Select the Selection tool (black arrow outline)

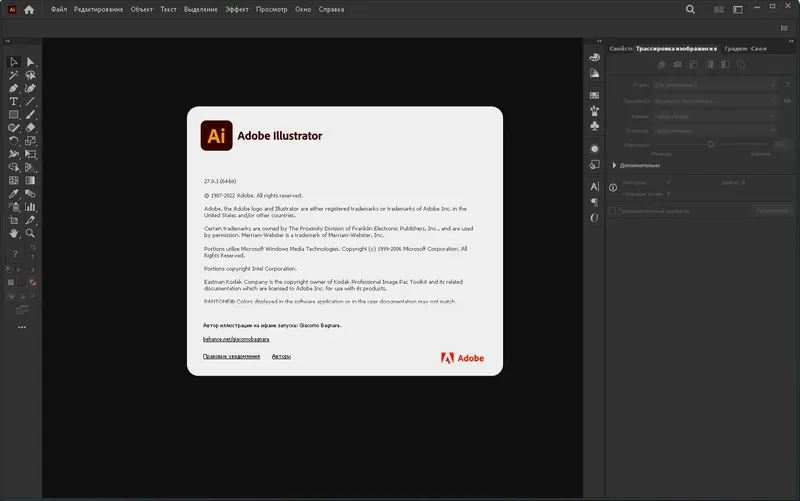(x=14, y=62)
